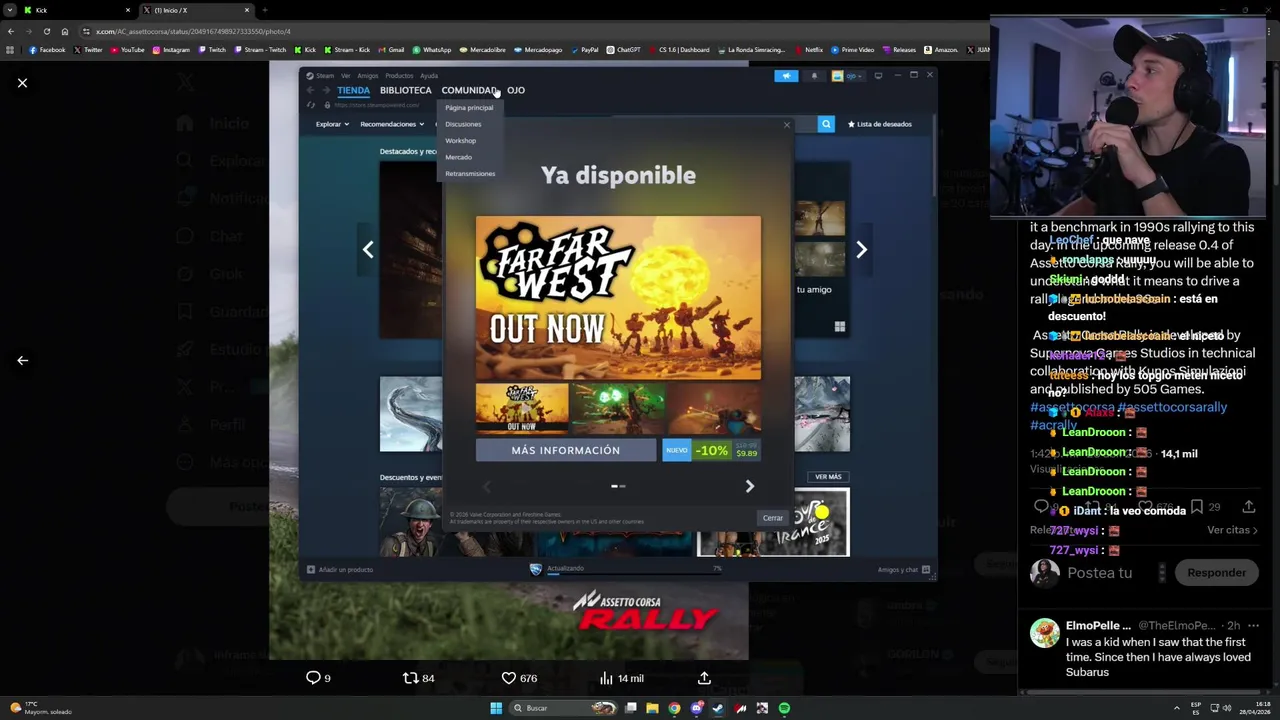
Task: Bookmark the tweet in sidebar
Action: pyautogui.click(x=1196, y=507)
